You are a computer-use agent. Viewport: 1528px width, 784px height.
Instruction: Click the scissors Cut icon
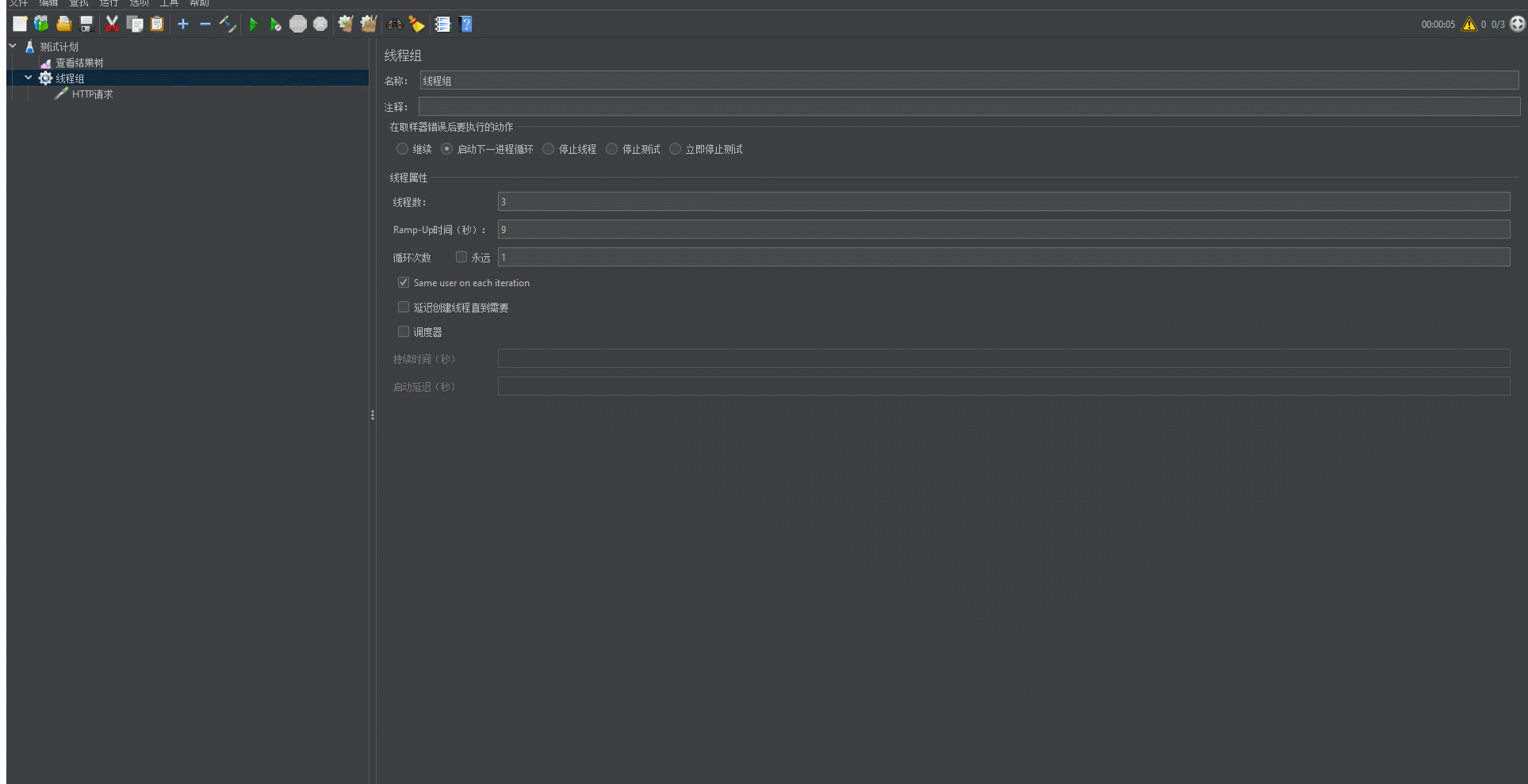click(112, 25)
